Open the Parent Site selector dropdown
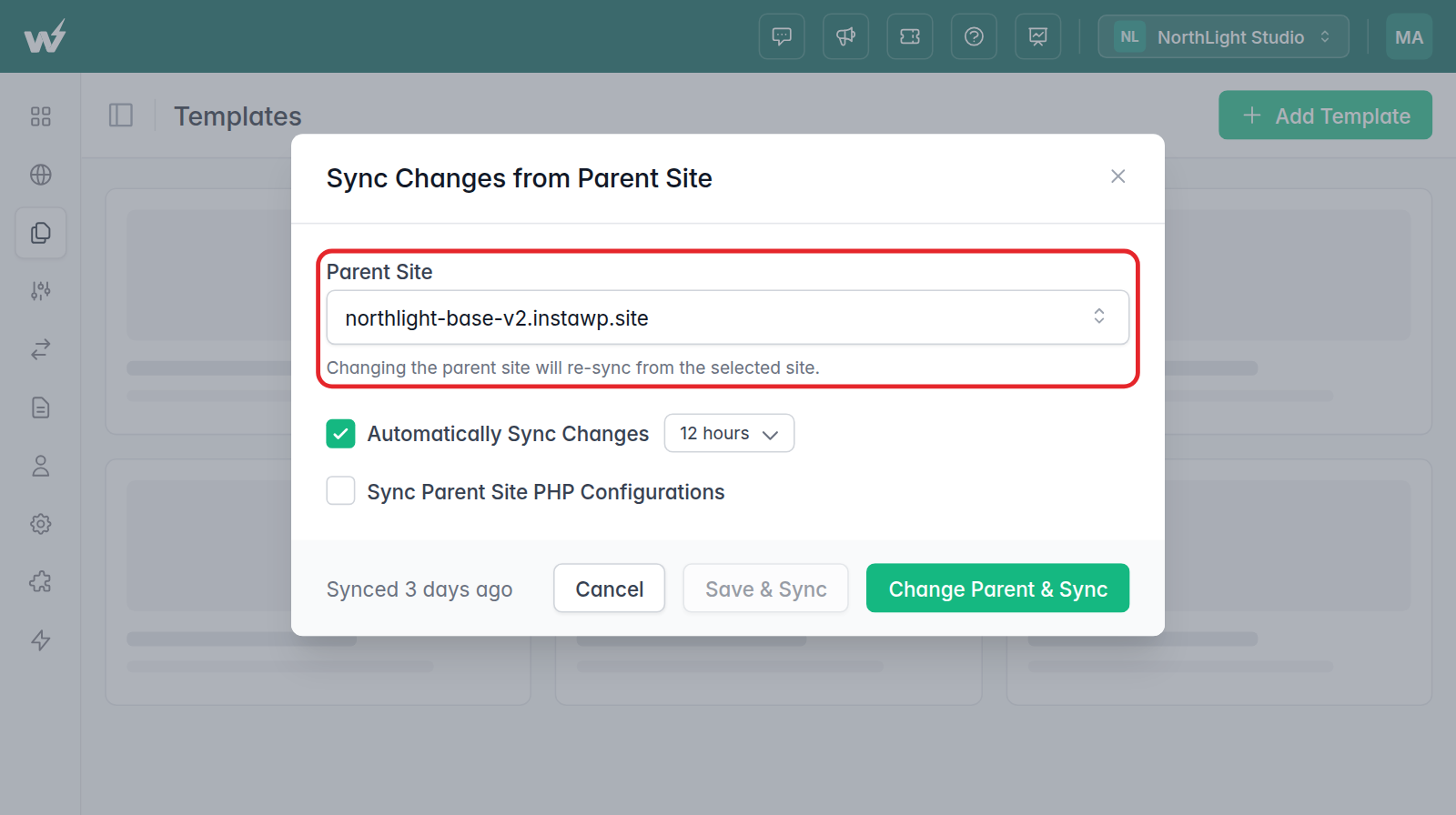 pos(728,317)
